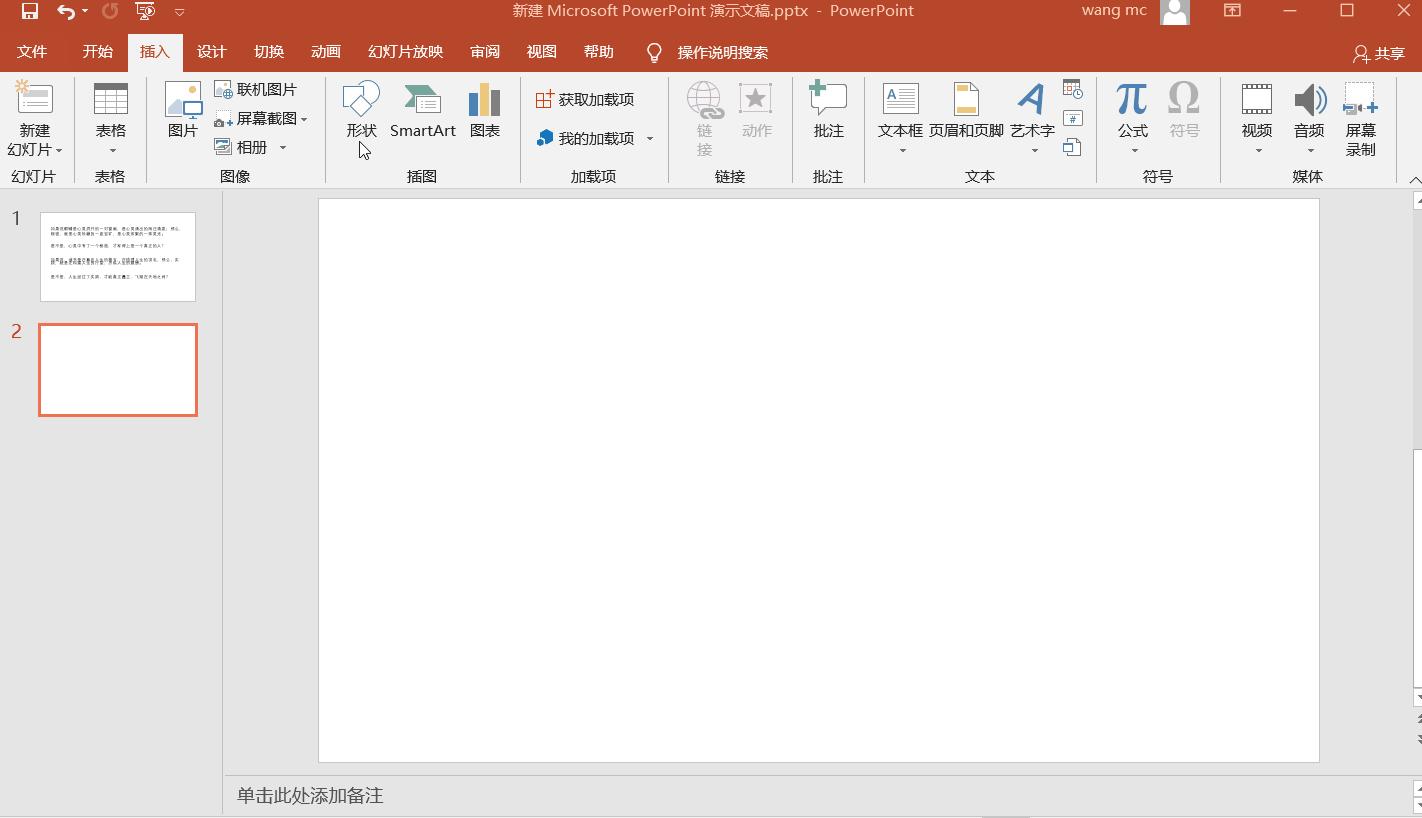Insert date and time icon
1422x818 pixels.
[1072, 89]
